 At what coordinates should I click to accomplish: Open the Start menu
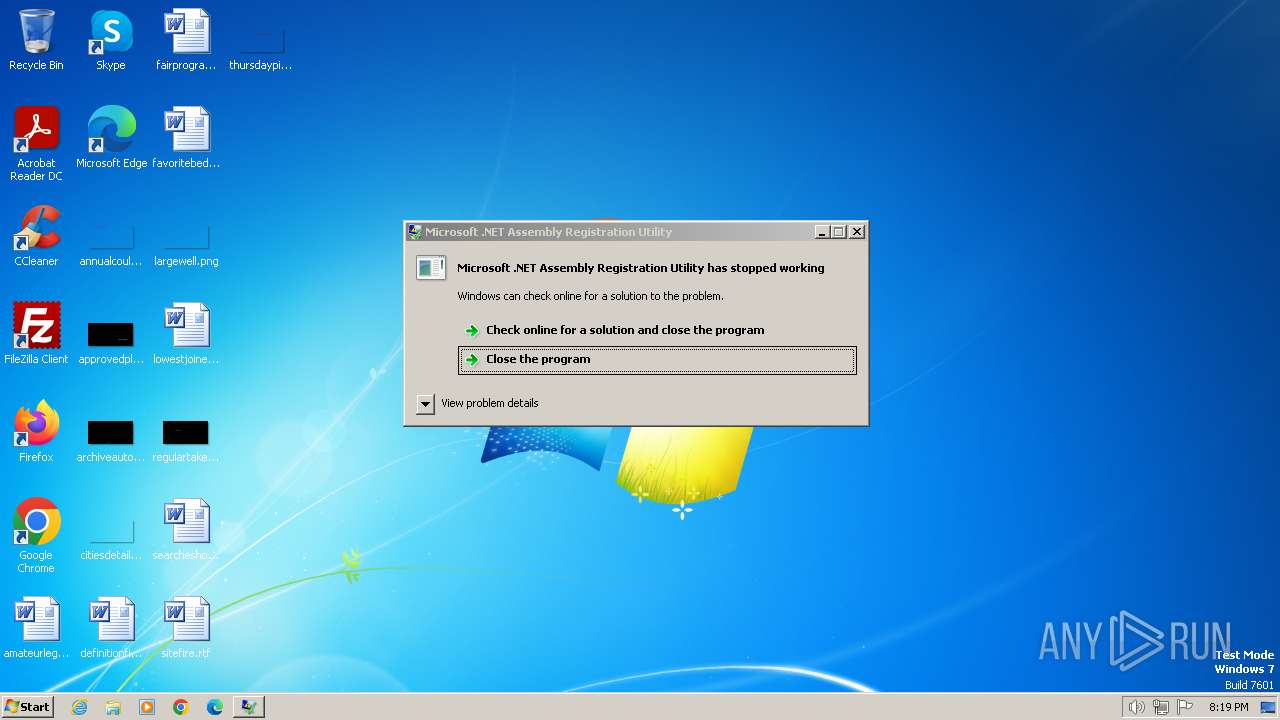(x=28, y=707)
